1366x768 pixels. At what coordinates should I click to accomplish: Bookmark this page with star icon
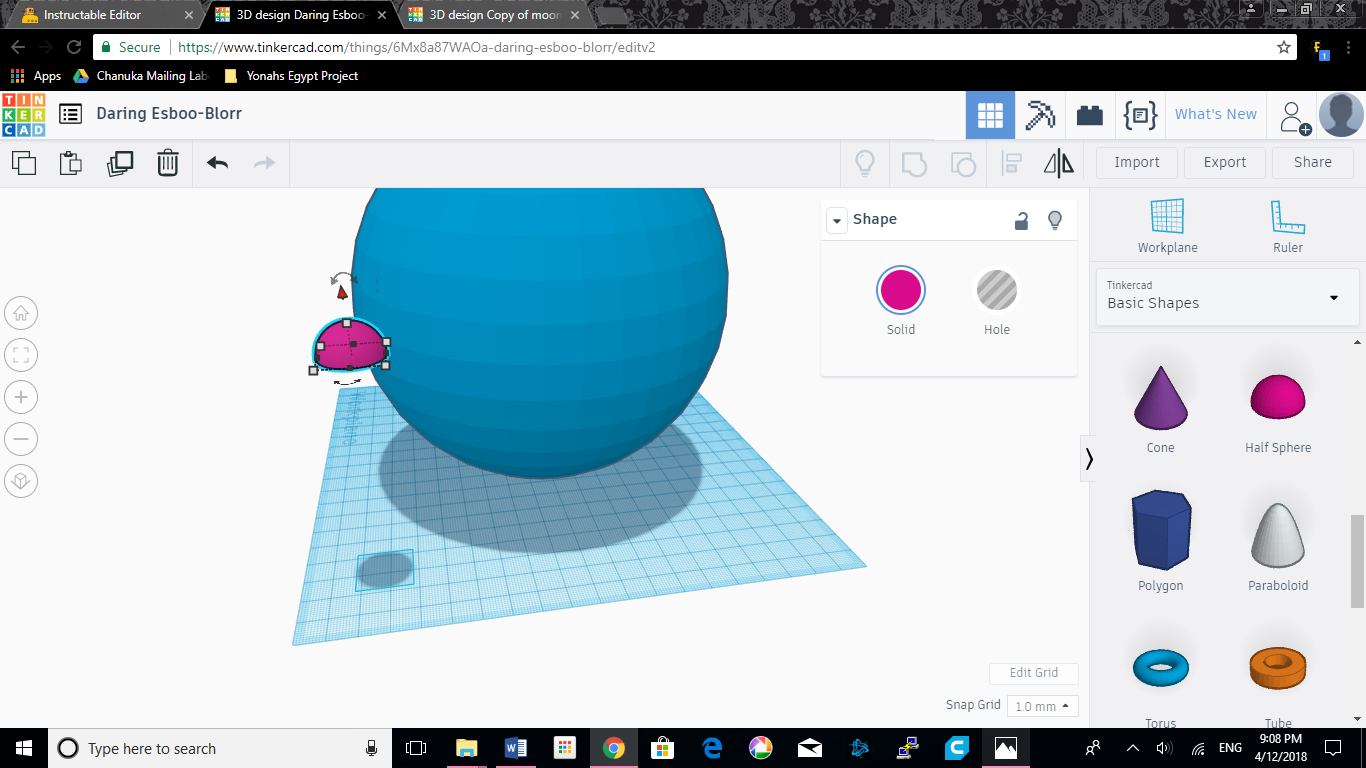(x=1284, y=47)
